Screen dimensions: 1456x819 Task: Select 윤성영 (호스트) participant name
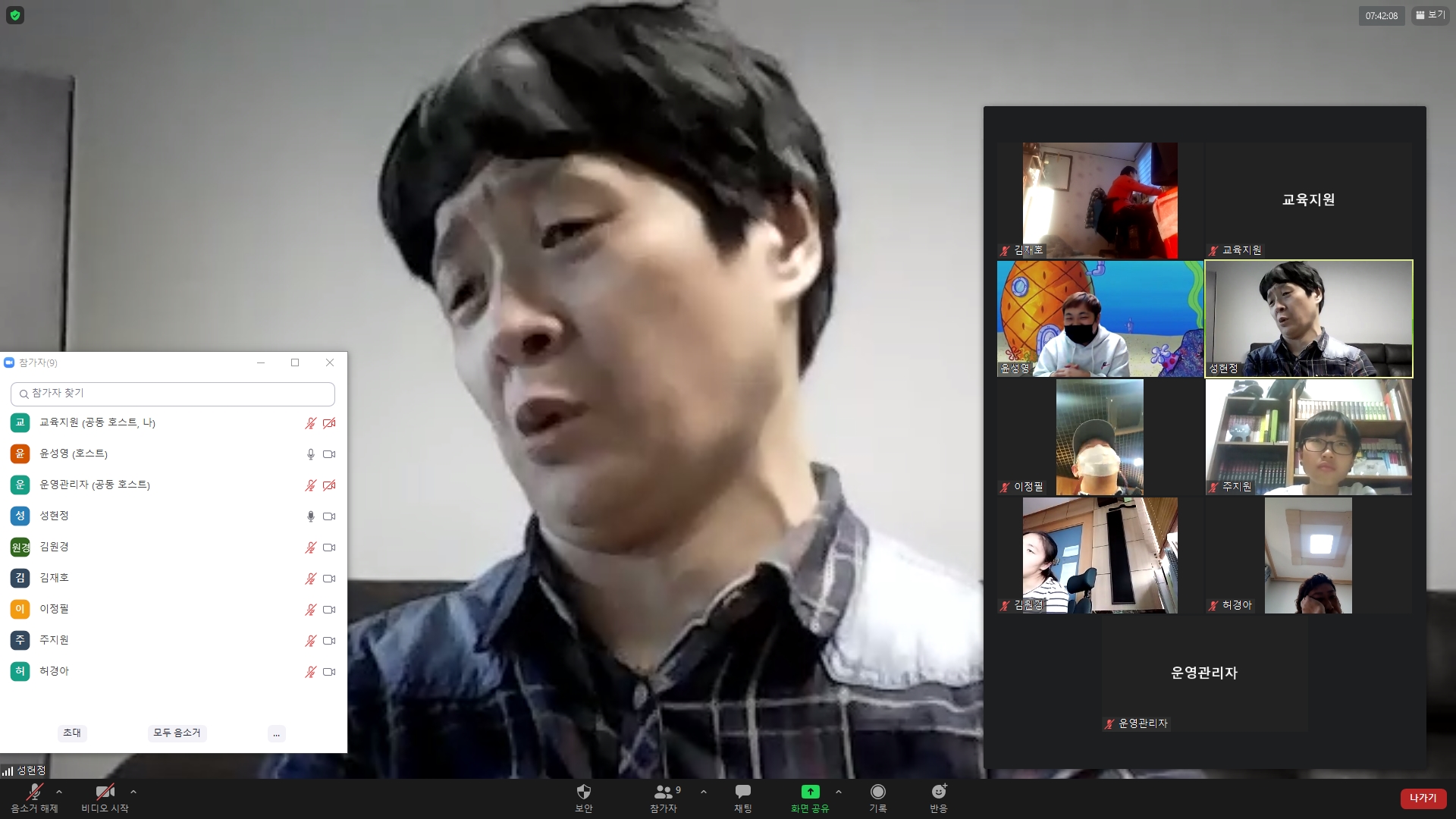[x=74, y=453]
